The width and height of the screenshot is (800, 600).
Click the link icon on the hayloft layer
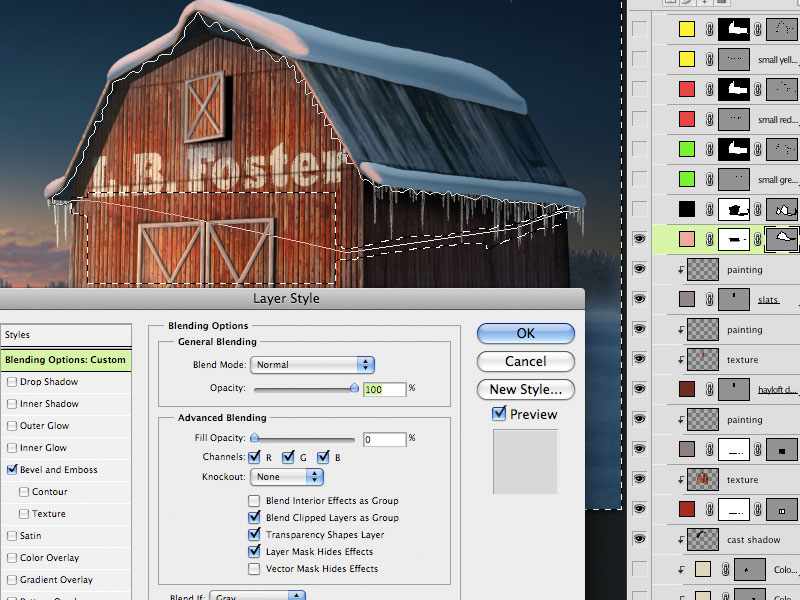709,389
